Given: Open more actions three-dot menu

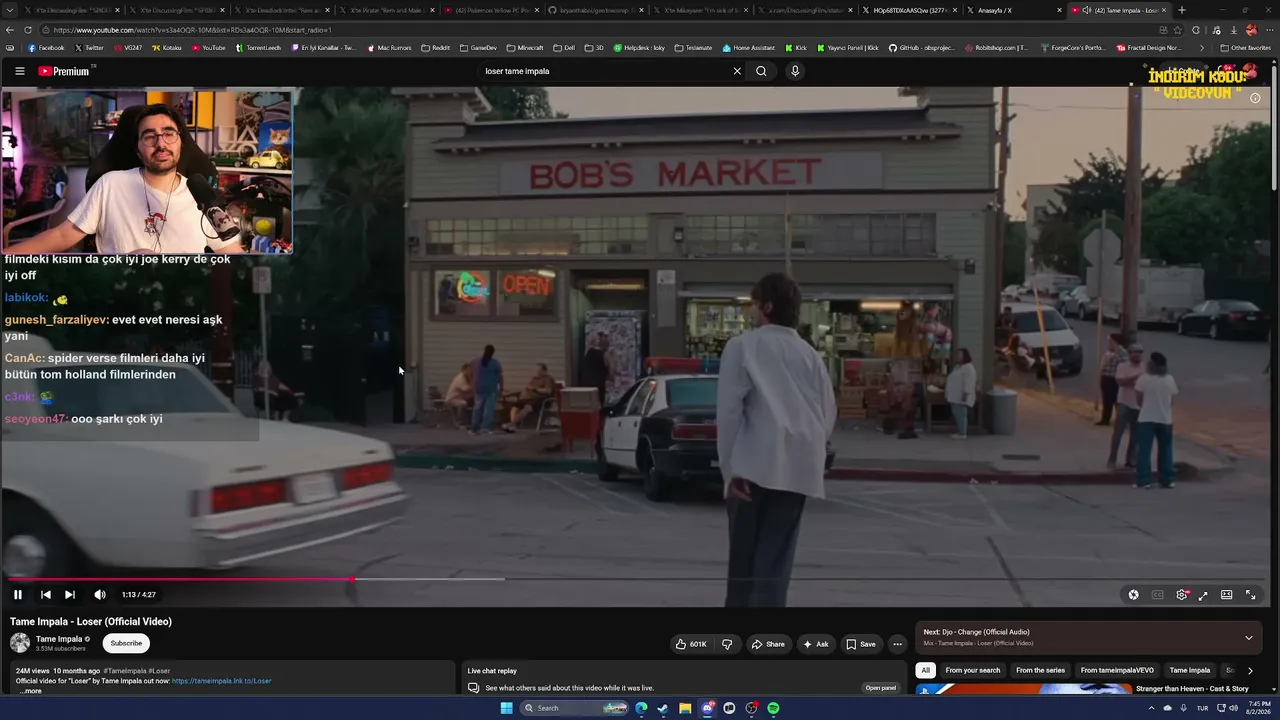Looking at the screenshot, I should 897,644.
